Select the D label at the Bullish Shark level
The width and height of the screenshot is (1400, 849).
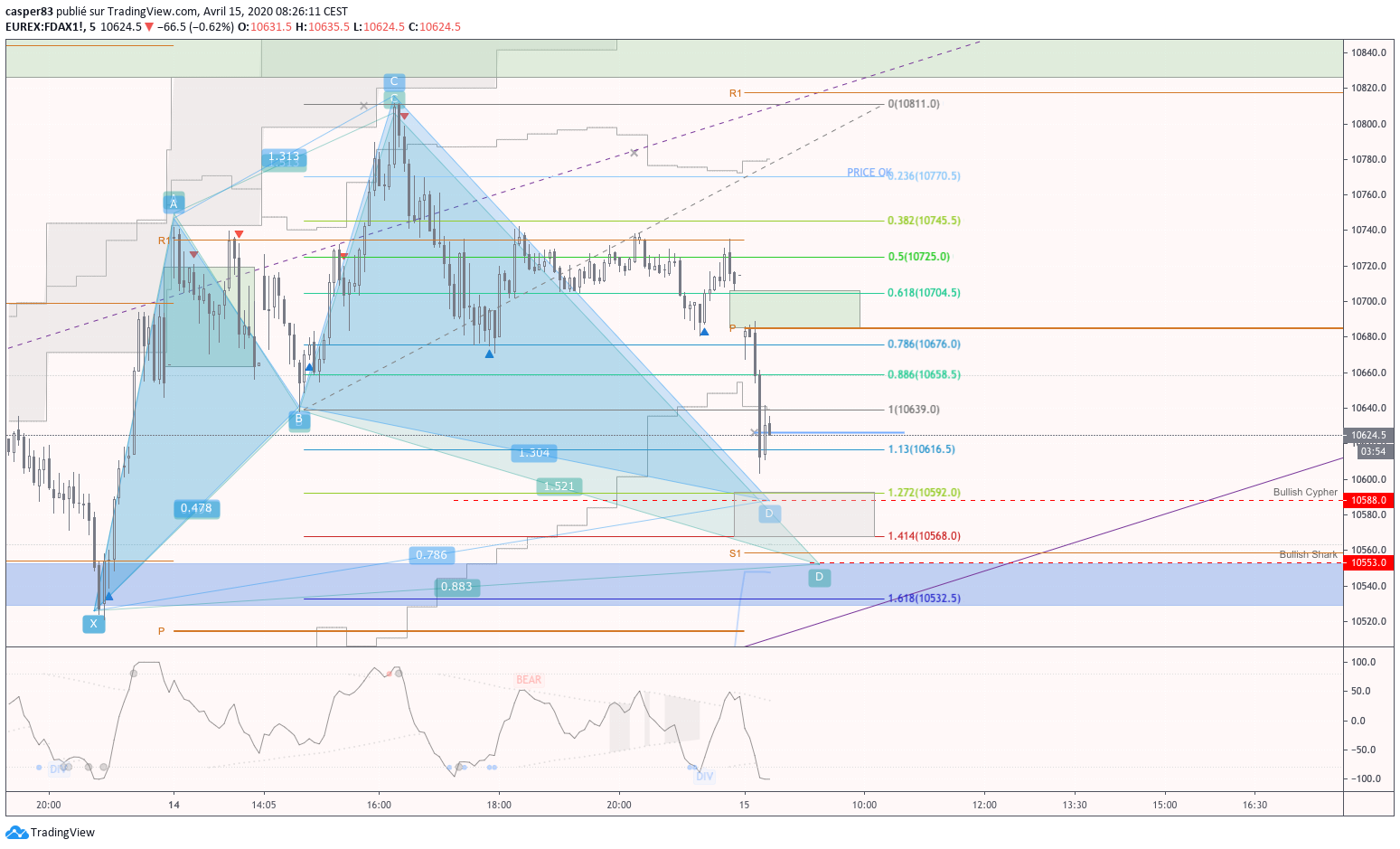[x=819, y=577]
